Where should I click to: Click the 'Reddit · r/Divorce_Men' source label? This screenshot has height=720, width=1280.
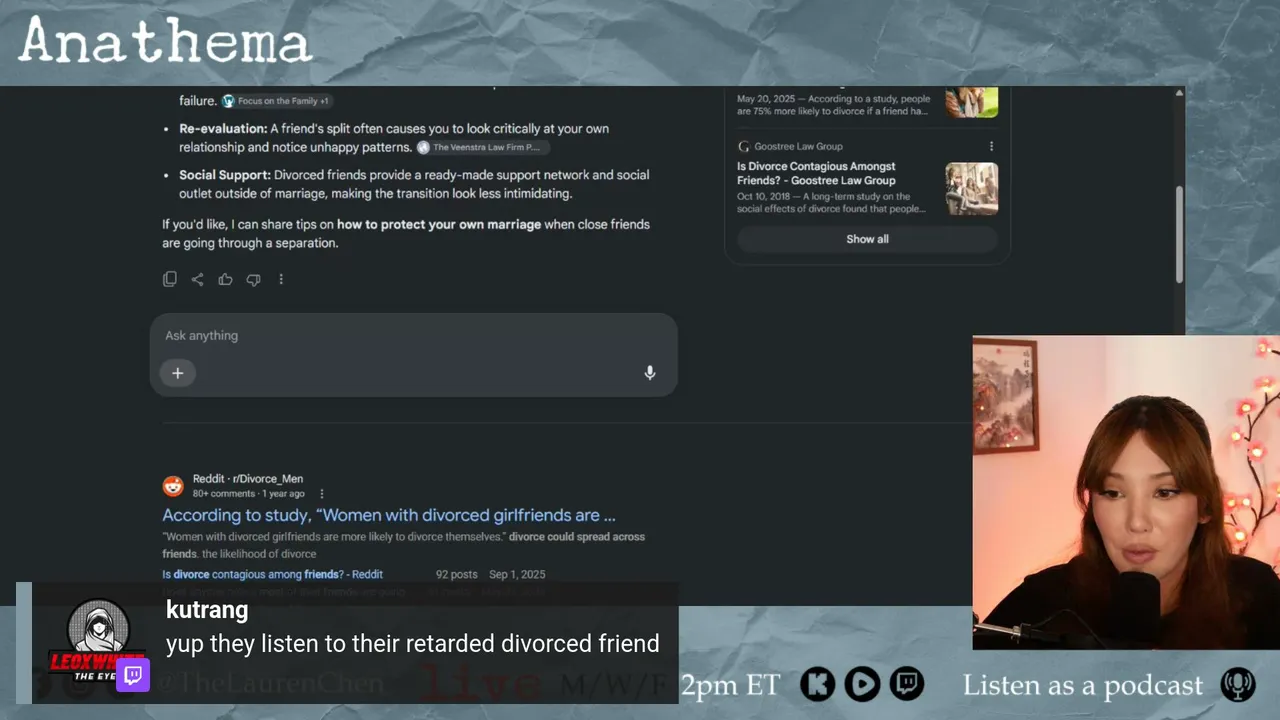point(248,479)
